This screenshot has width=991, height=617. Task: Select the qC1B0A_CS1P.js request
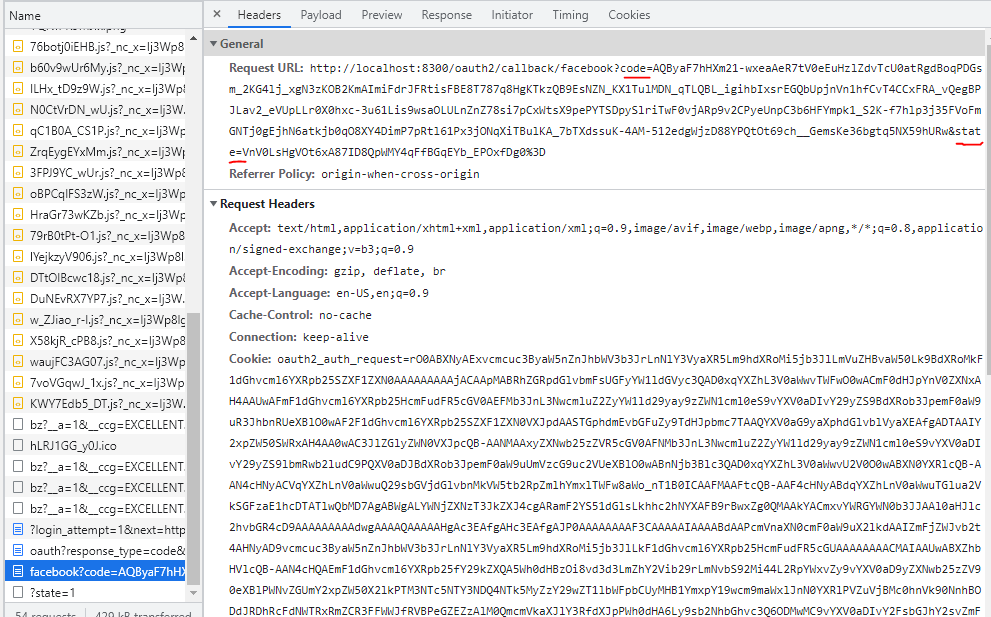click(x=95, y=130)
